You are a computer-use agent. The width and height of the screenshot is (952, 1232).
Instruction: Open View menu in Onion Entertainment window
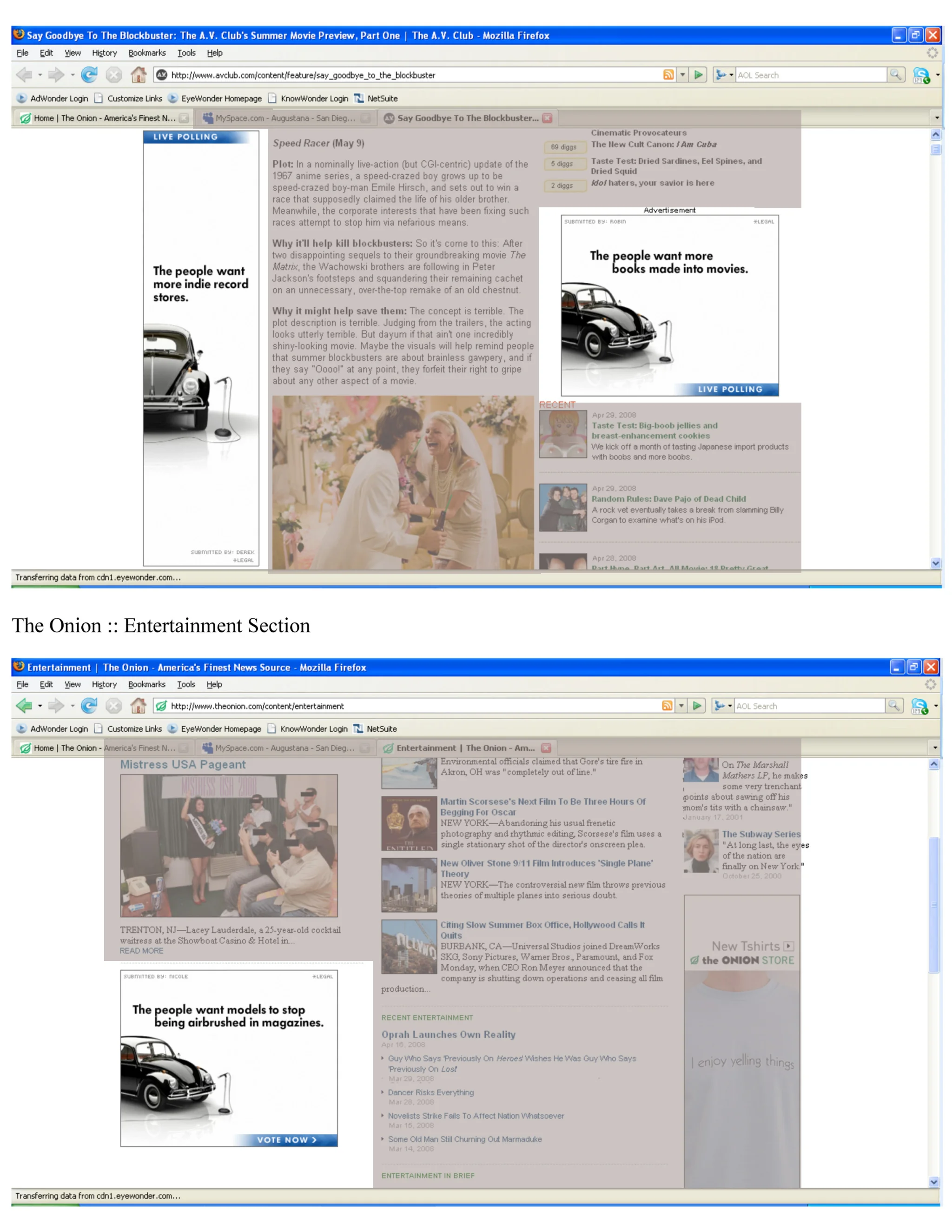(72, 684)
